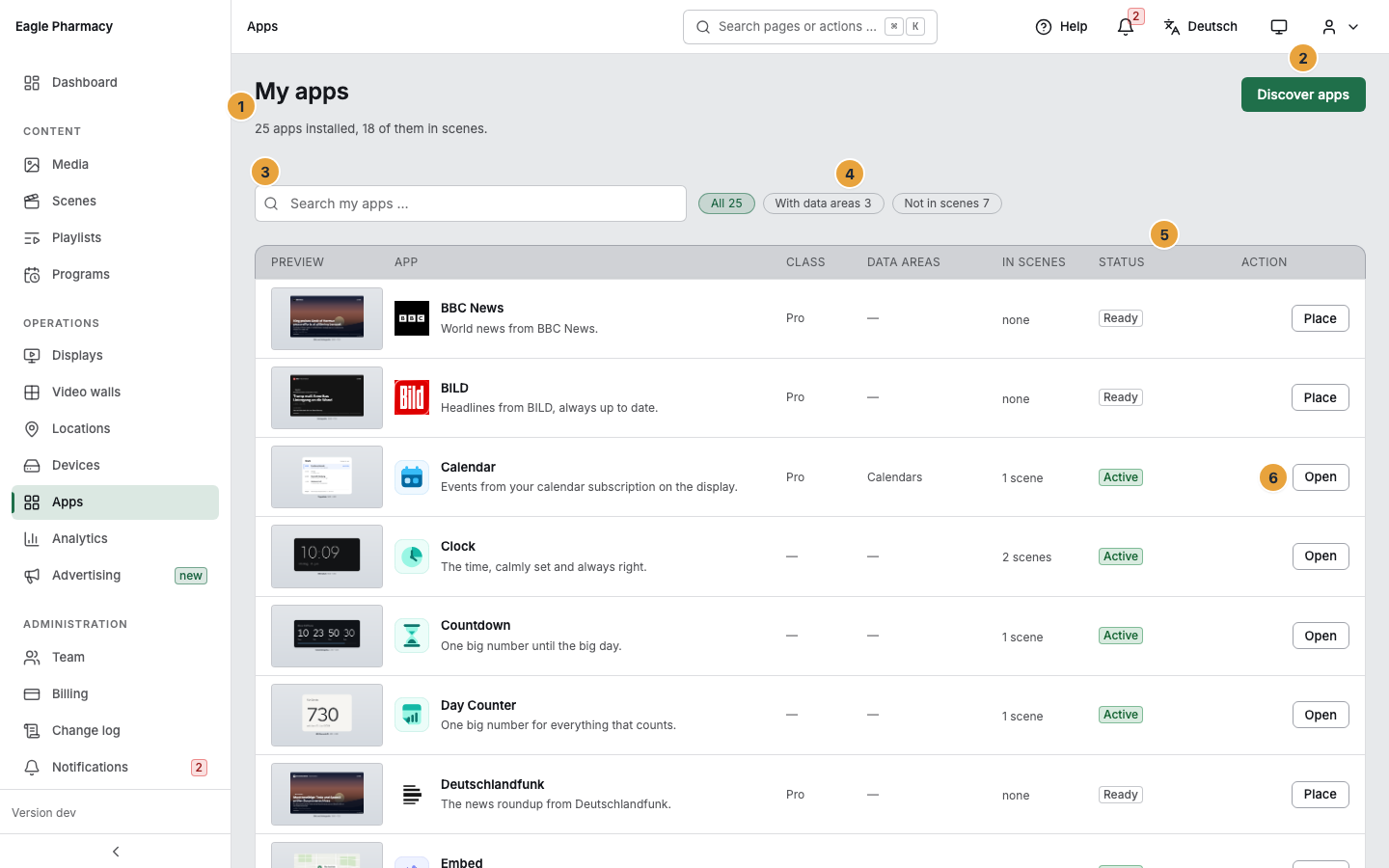This screenshot has width=1389, height=868.
Task: Collapse the sidebar with the chevron
Action: 116,852
